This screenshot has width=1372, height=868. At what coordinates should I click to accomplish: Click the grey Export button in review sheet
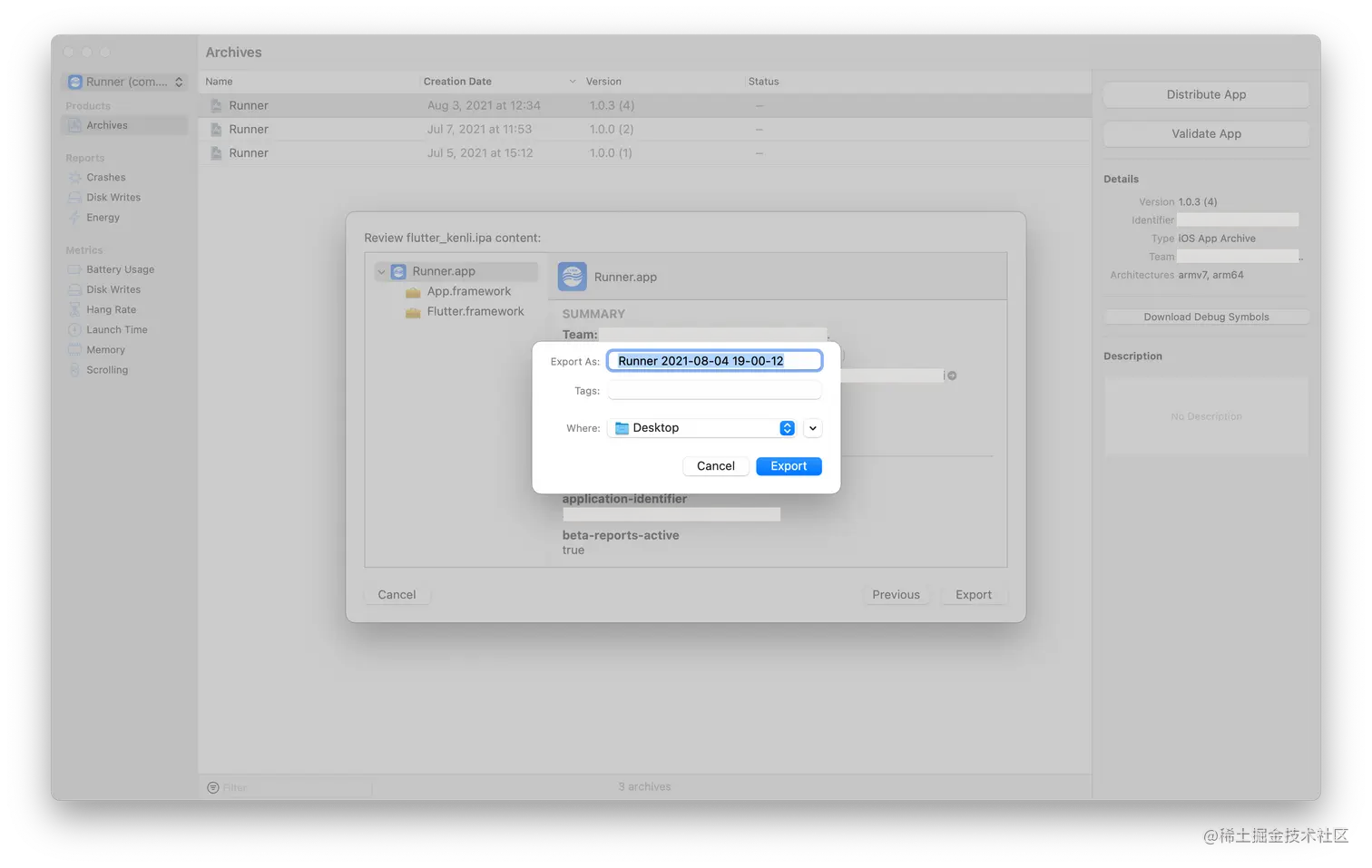point(974,595)
